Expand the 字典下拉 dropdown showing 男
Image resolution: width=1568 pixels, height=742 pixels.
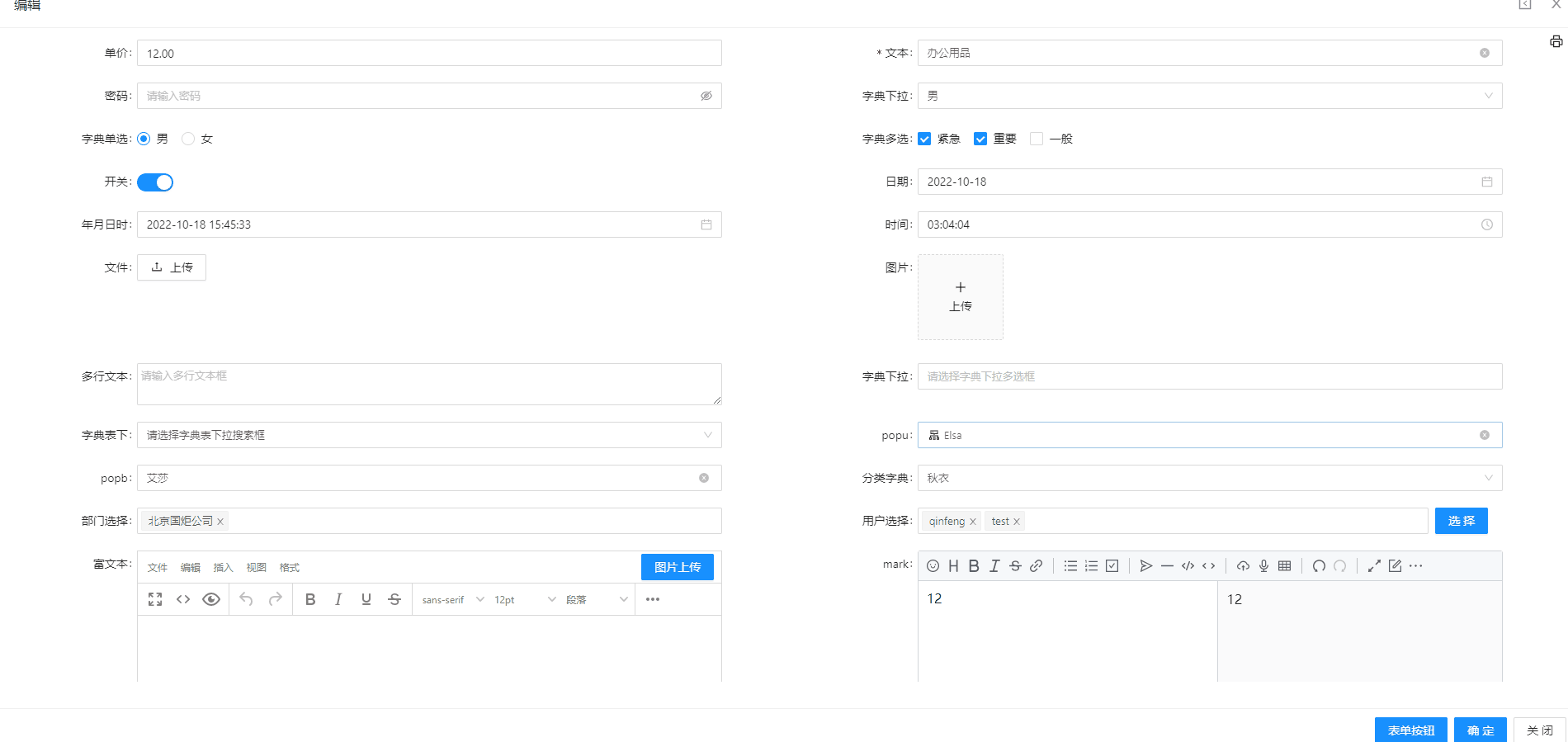click(1210, 96)
